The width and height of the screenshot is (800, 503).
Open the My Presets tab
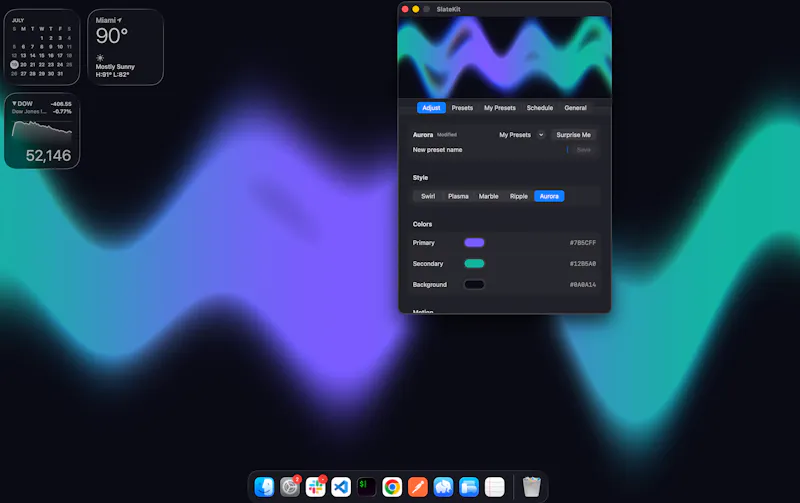pyautogui.click(x=499, y=108)
